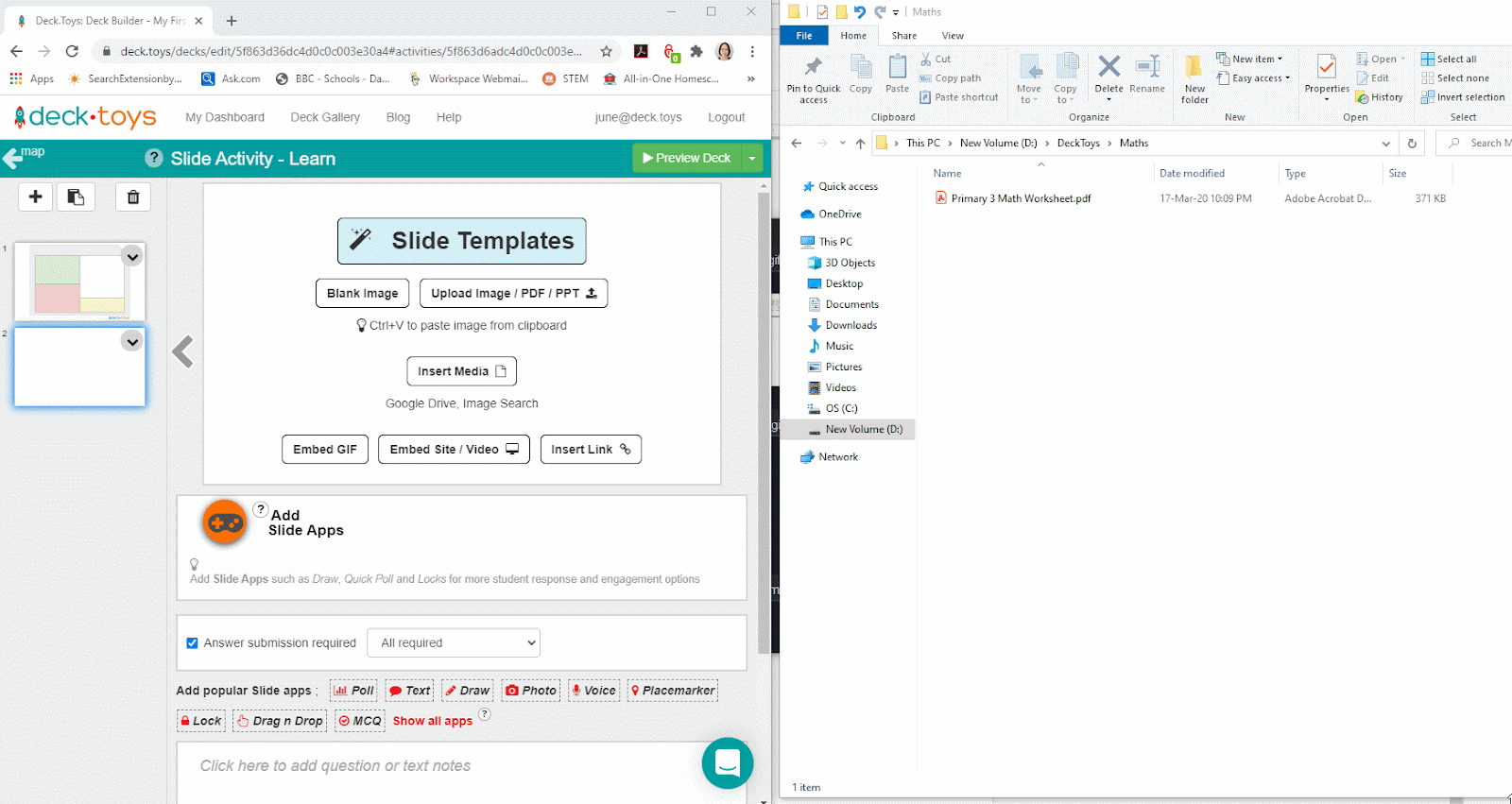Click Delete in File Explorer ribbon

coord(1108,76)
